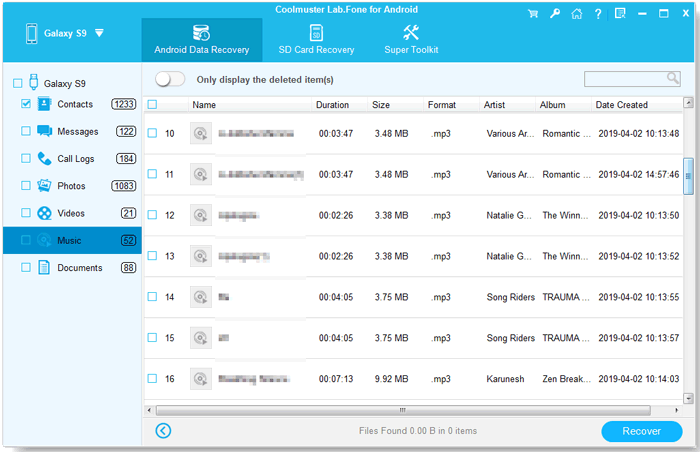Click the search magnifier icon
Screen dimensions: 700x452
coord(673,78)
